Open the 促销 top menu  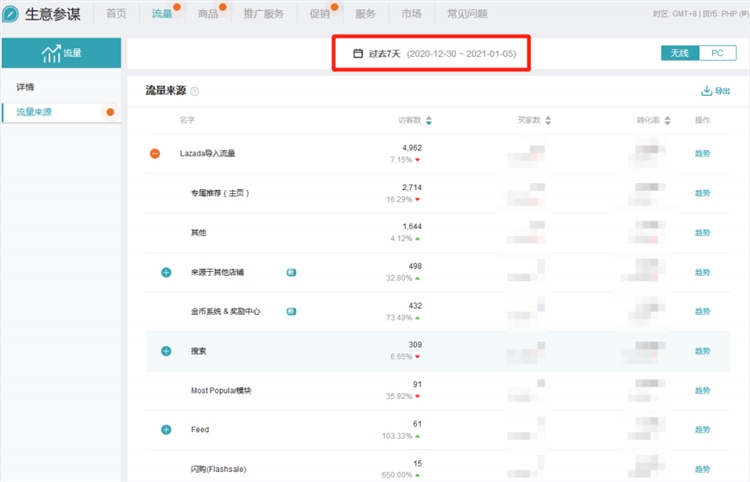(320, 13)
